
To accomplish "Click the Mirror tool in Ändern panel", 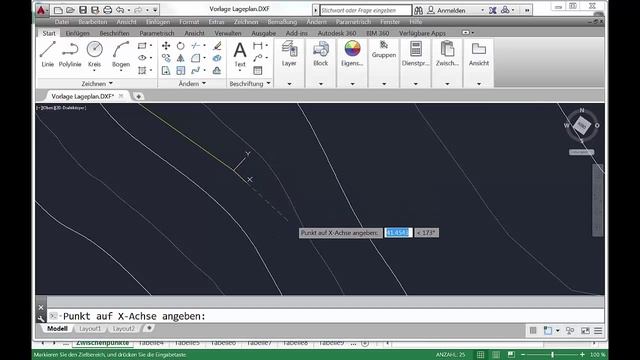I will [180, 58].
